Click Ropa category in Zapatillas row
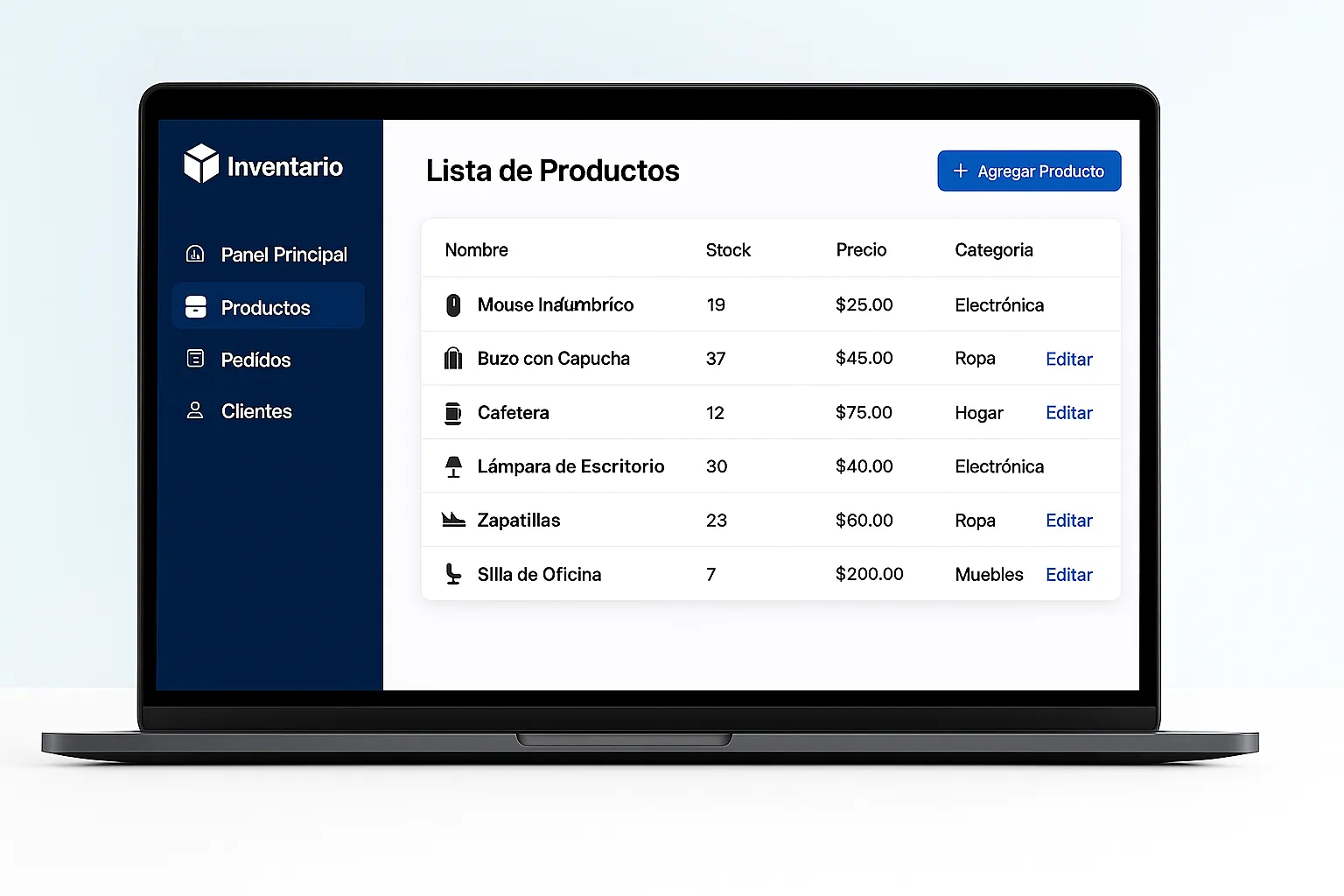This screenshot has height=896, width=1344. [x=976, y=521]
